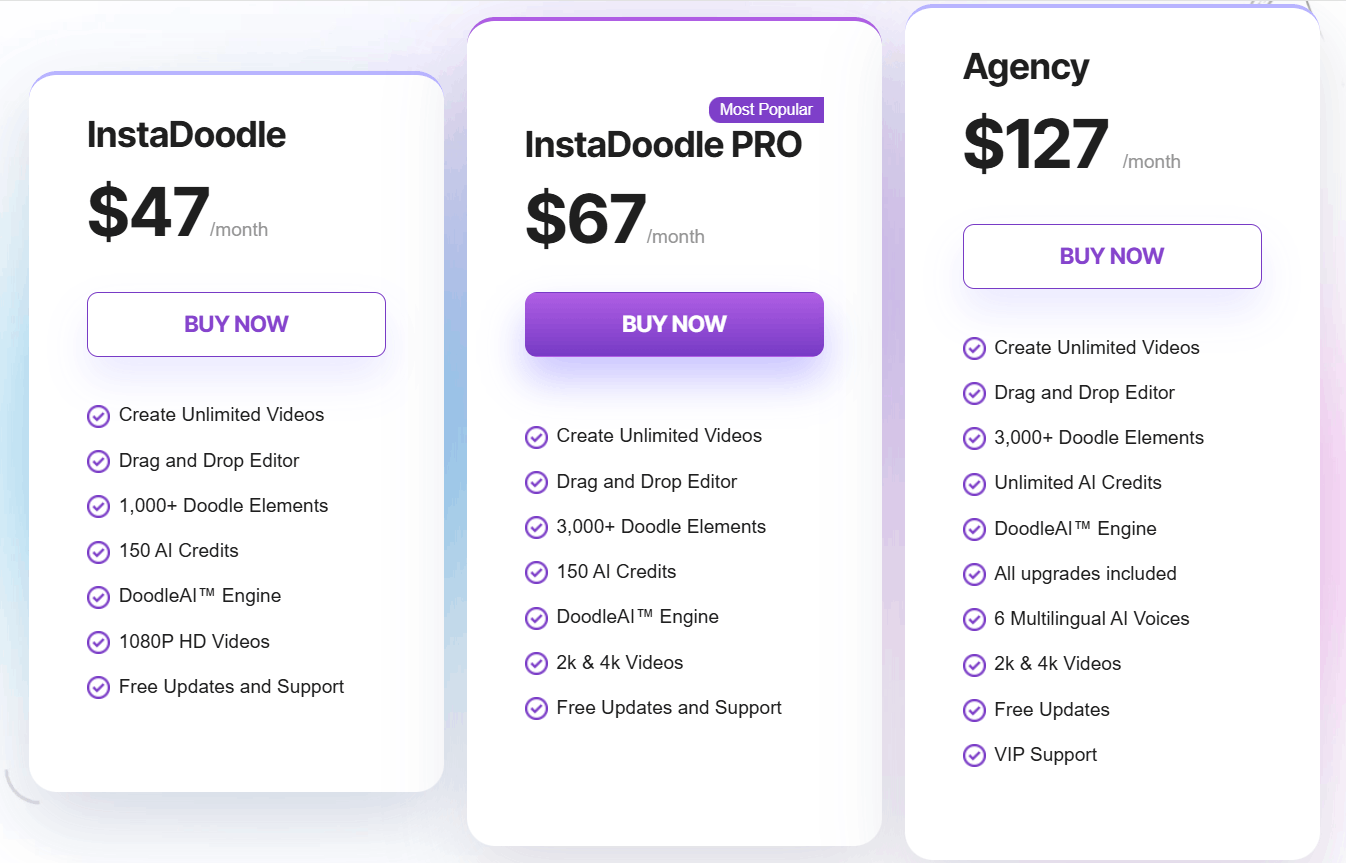
Task: Click the checkmark beside Free Updates and Support in InstaDoodle
Action: point(98,687)
